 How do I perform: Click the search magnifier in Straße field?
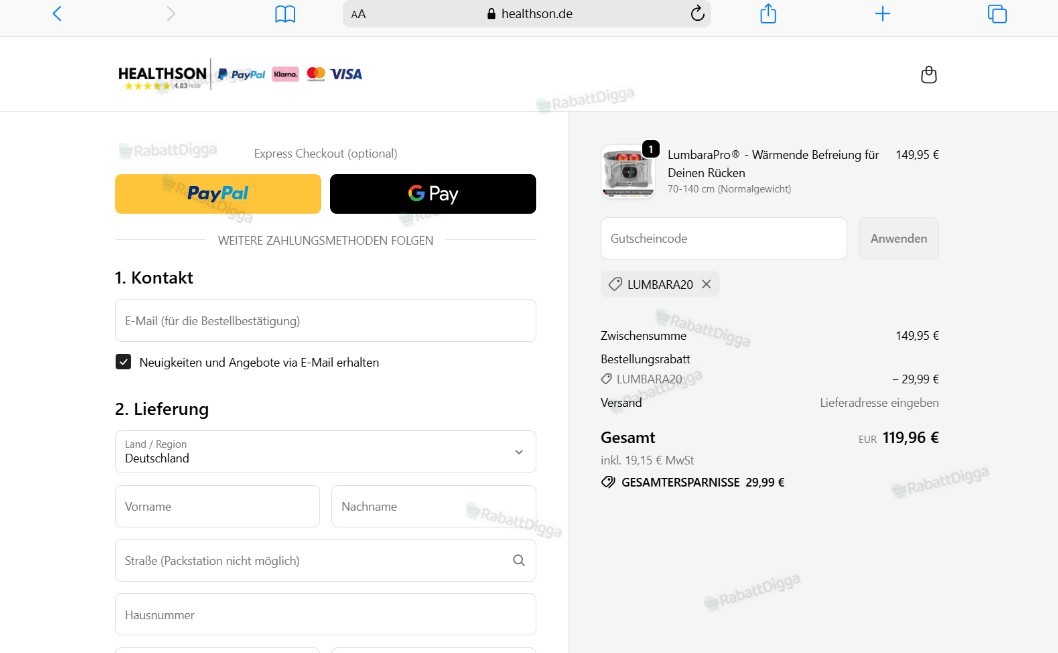(518, 560)
